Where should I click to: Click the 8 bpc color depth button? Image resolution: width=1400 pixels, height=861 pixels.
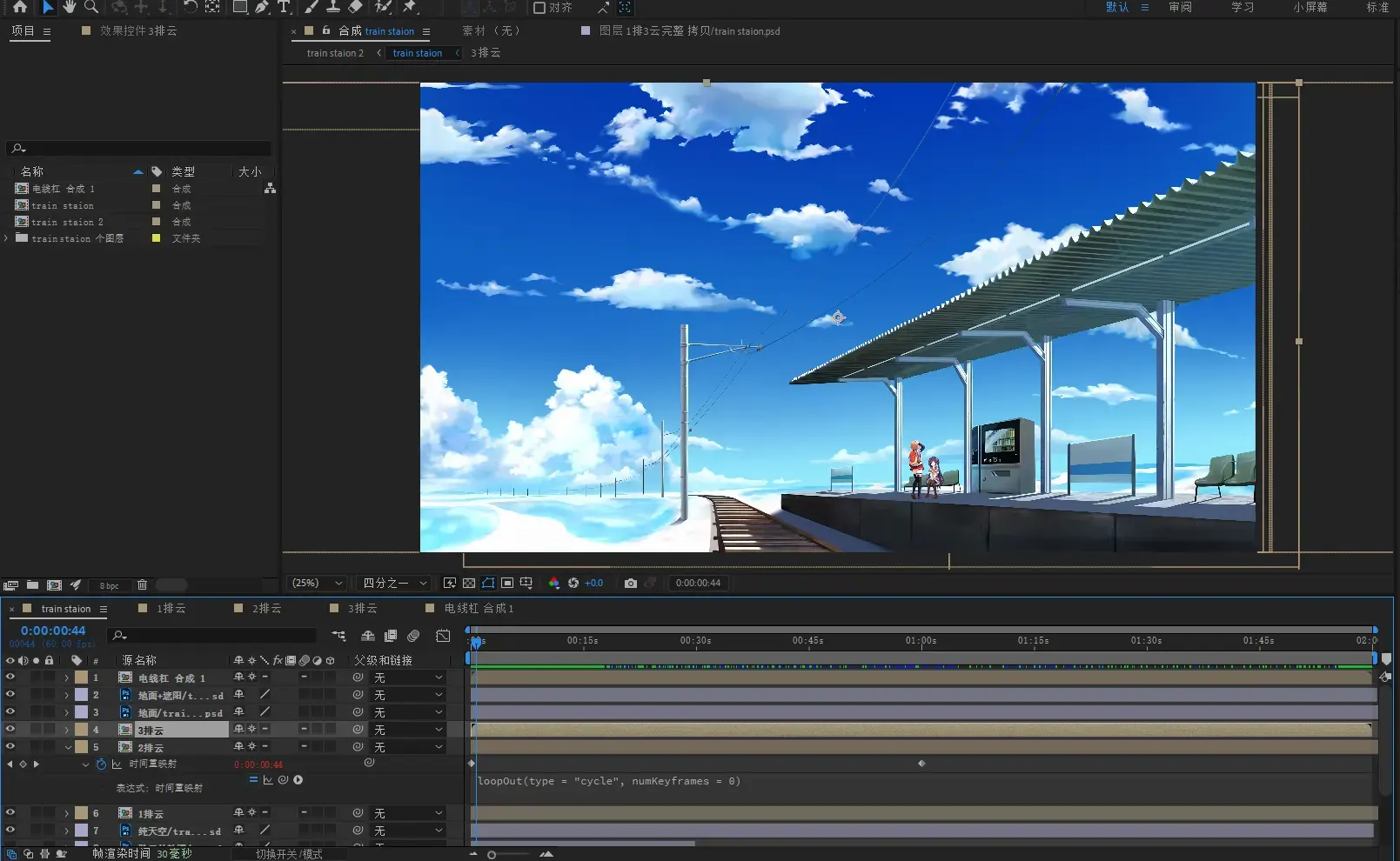click(x=109, y=585)
